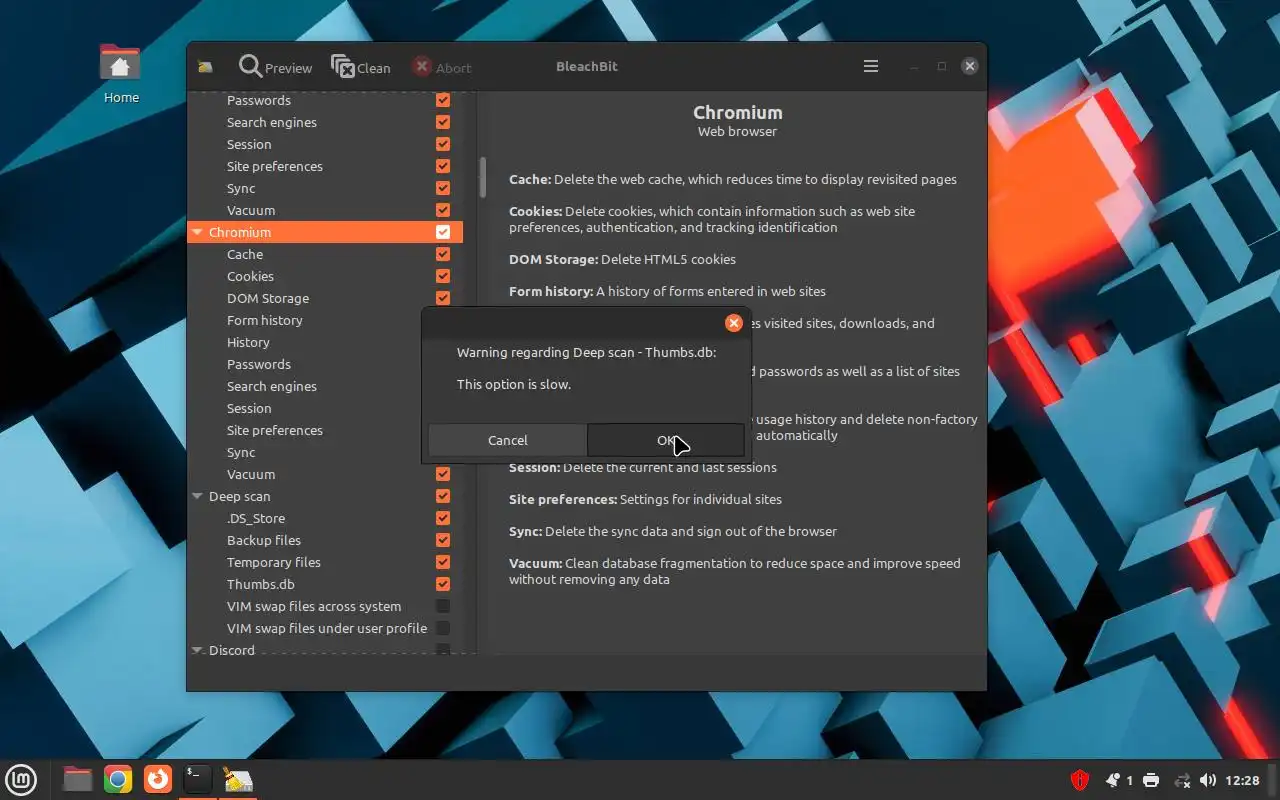Screen dimensions: 1280x800
Task: Collapse the Deep scan tree group
Action: click(197, 496)
